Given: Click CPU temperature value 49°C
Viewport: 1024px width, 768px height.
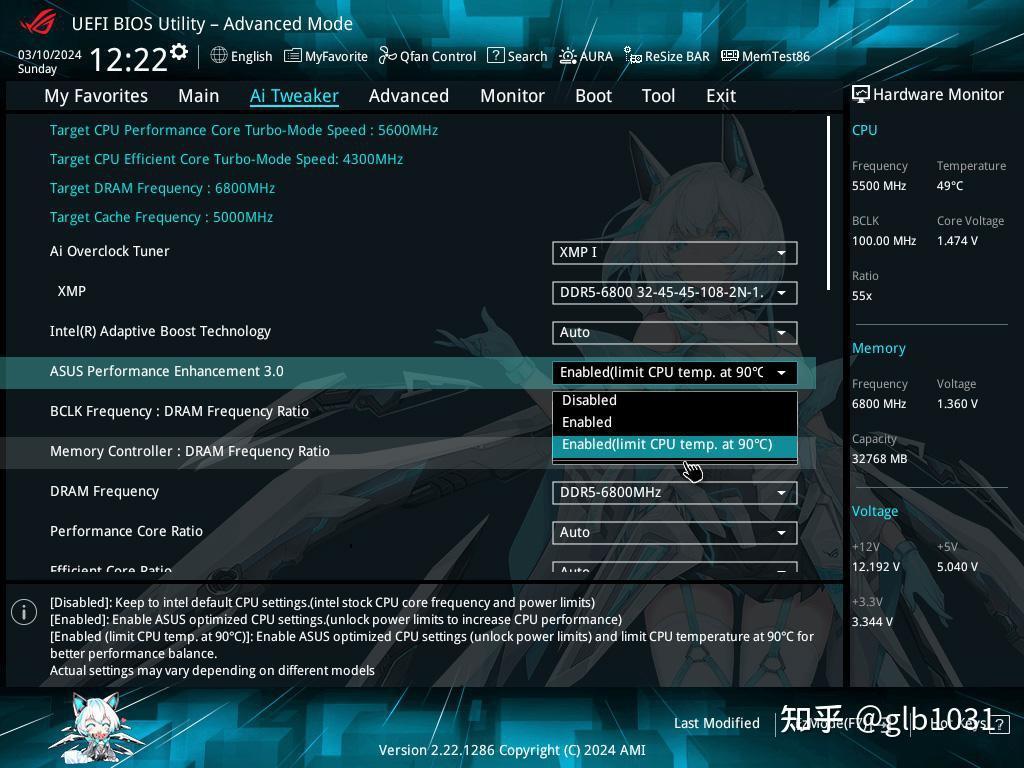Looking at the screenshot, I should coord(950,186).
